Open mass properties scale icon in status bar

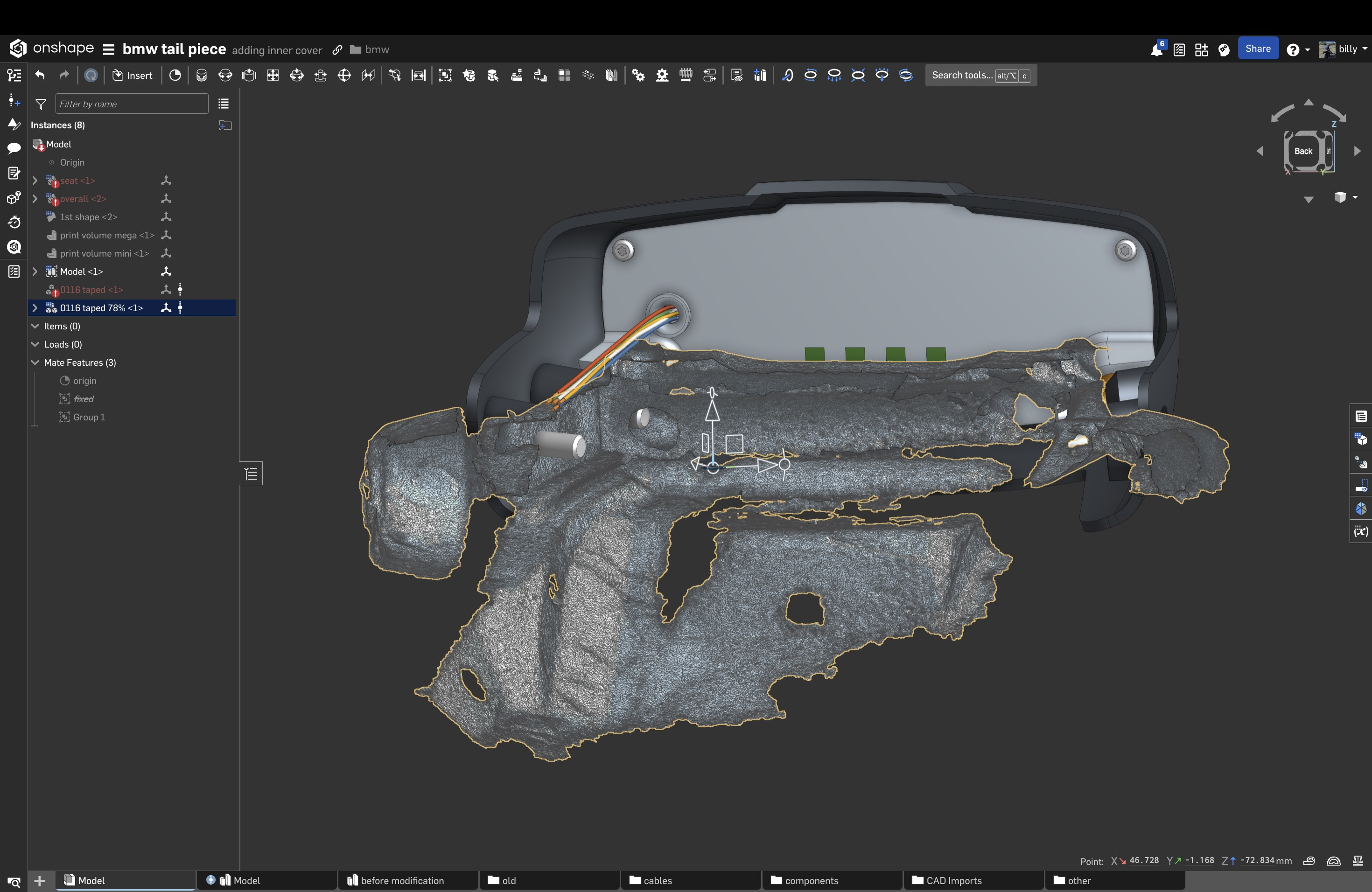pyautogui.click(x=1358, y=861)
